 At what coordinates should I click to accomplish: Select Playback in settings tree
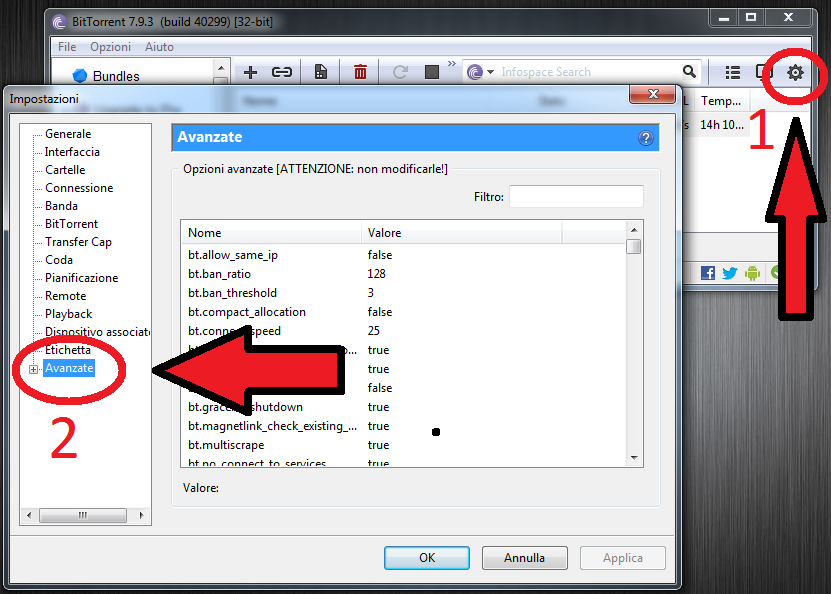point(68,314)
